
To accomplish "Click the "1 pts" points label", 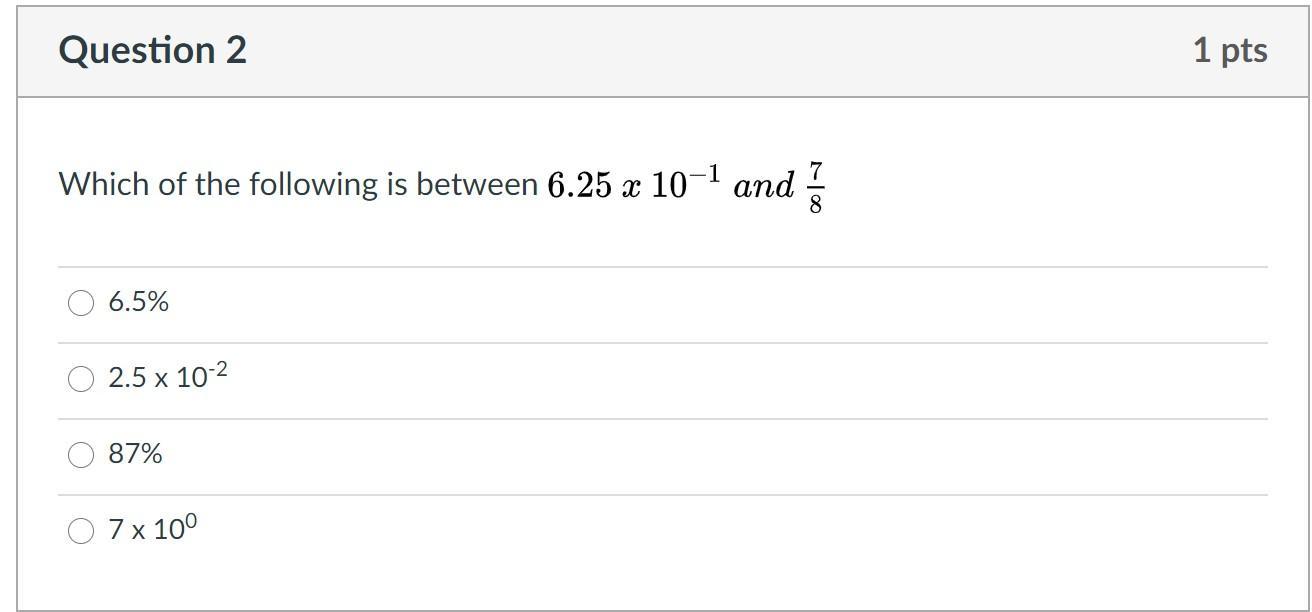I will [1229, 50].
